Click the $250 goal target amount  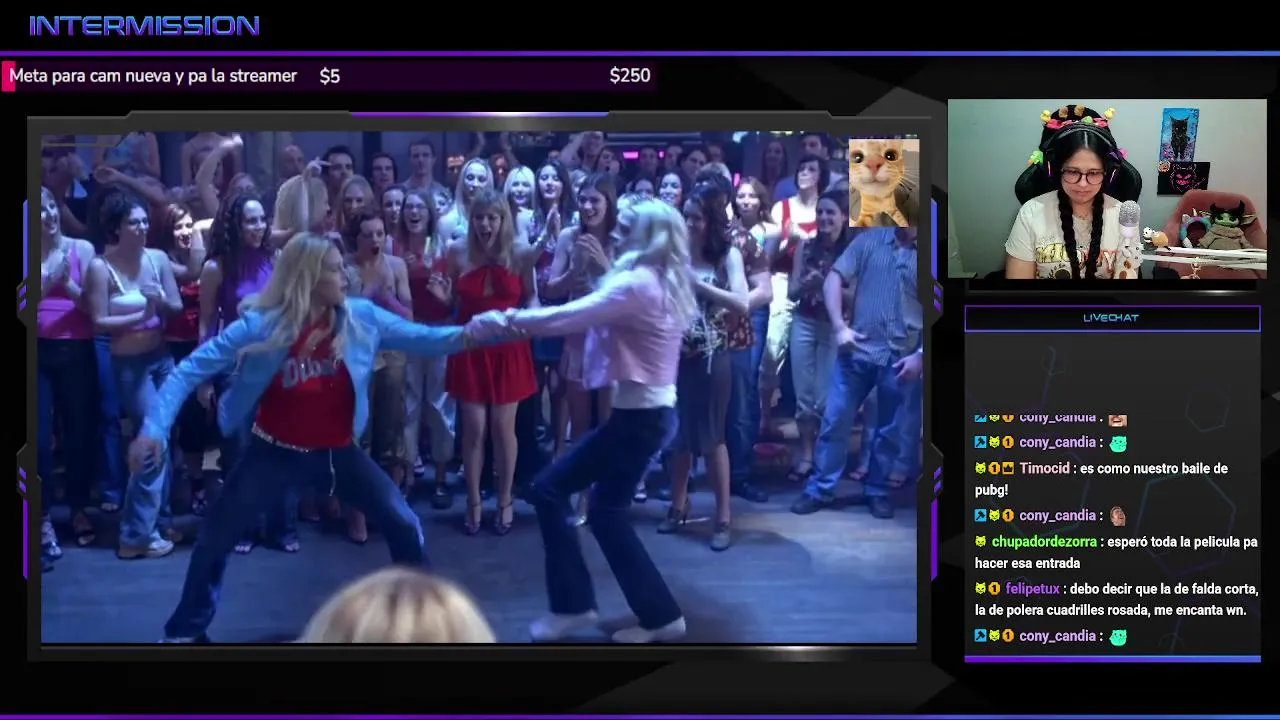pos(630,76)
